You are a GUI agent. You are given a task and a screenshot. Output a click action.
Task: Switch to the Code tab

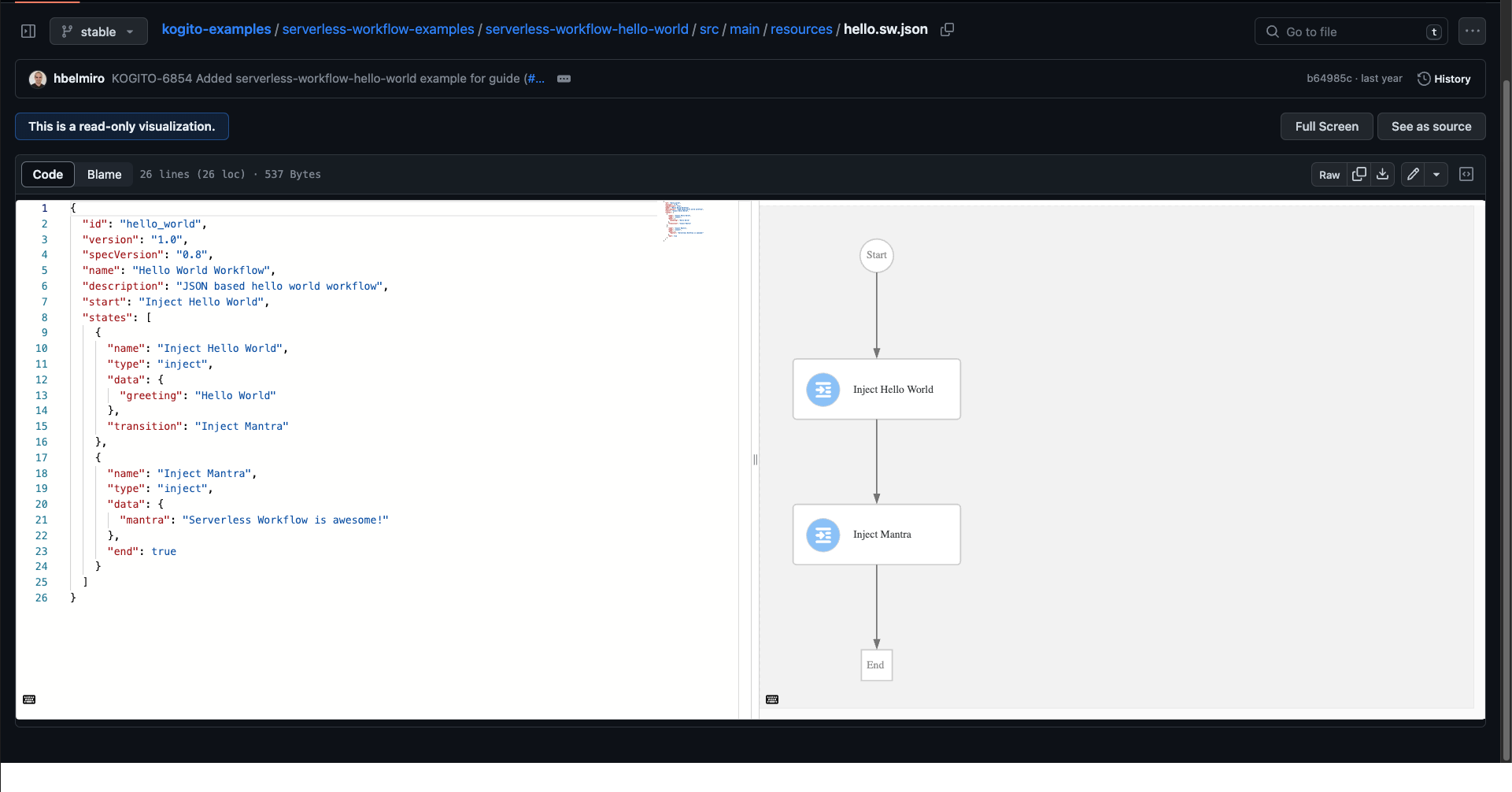[x=47, y=174]
